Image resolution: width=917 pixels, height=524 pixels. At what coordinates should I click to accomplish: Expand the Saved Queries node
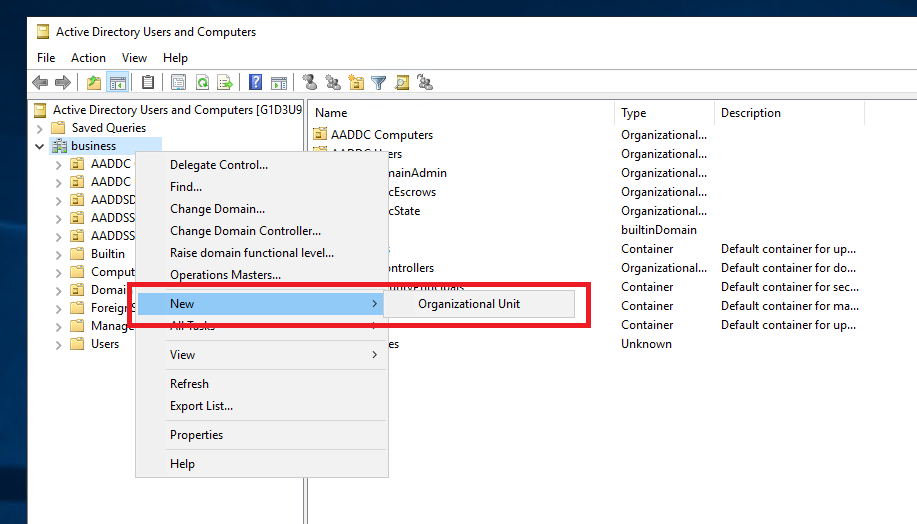(40, 129)
